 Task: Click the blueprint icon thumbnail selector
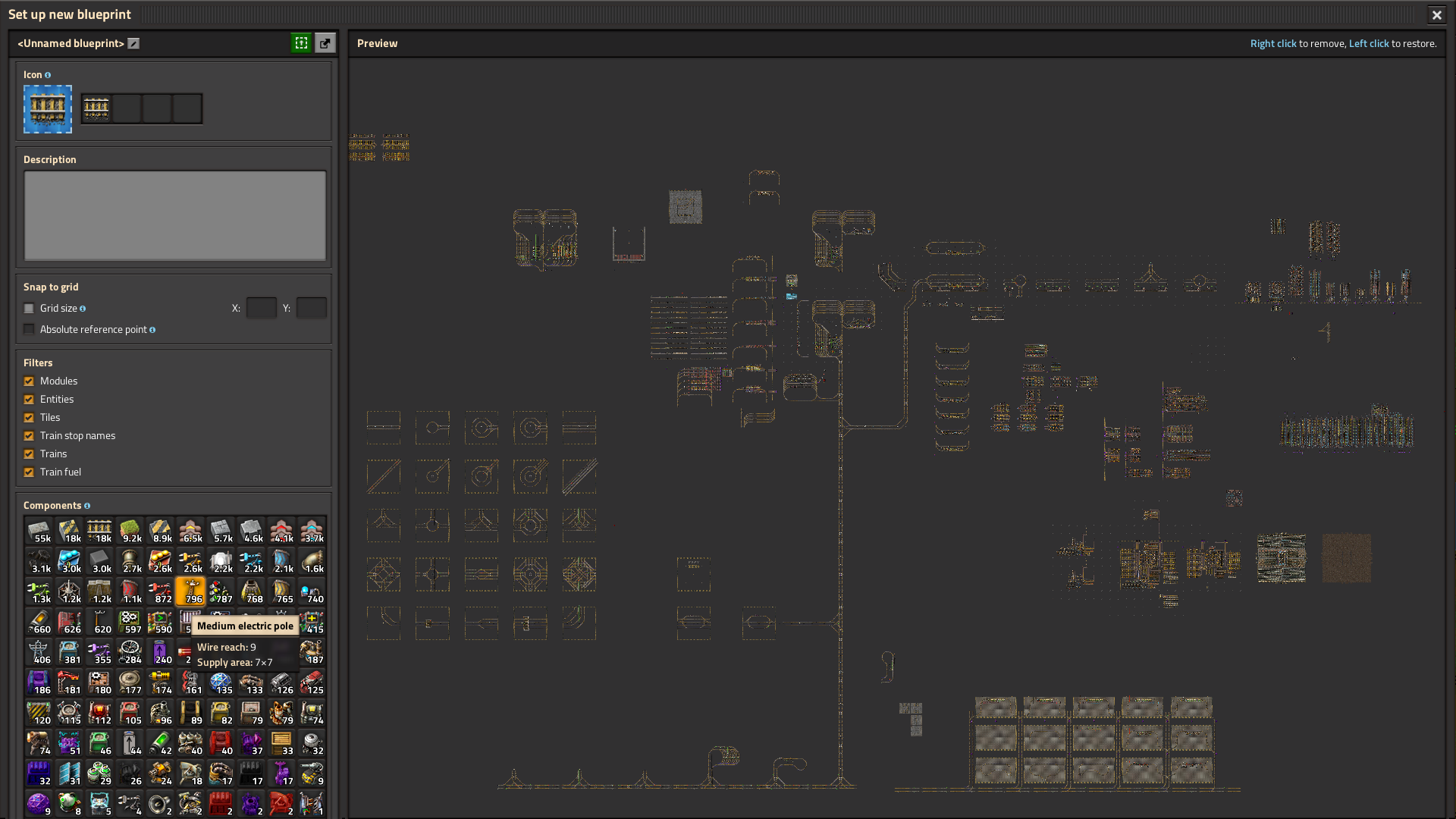click(47, 108)
